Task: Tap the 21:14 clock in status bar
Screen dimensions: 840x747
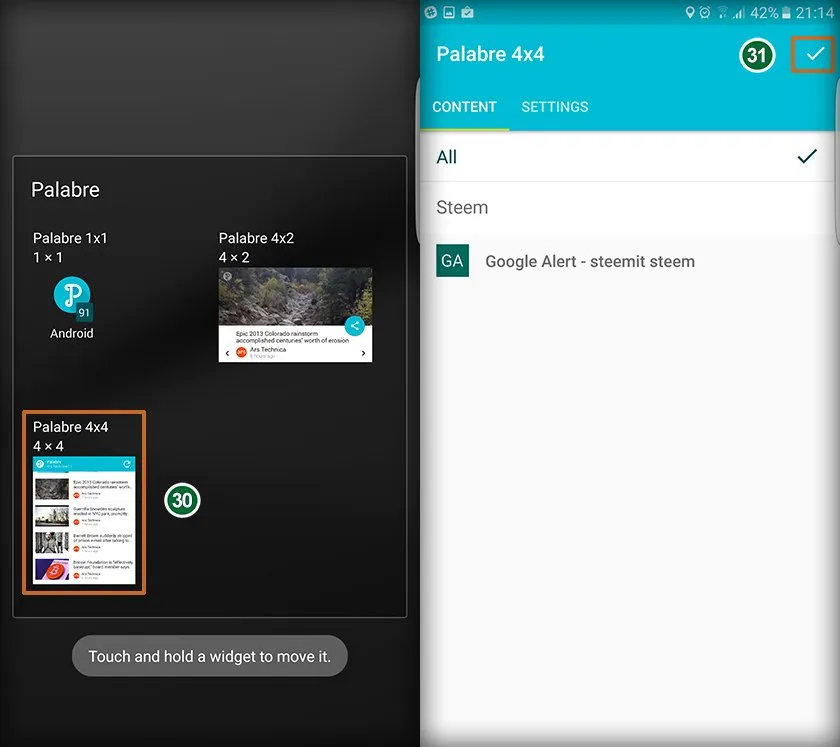Action: click(814, 12)
